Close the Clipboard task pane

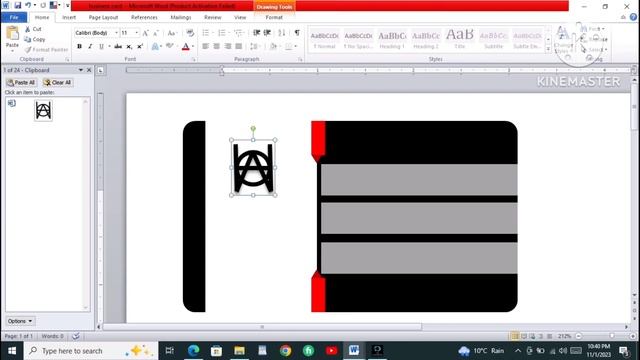[x=89, y=70]
